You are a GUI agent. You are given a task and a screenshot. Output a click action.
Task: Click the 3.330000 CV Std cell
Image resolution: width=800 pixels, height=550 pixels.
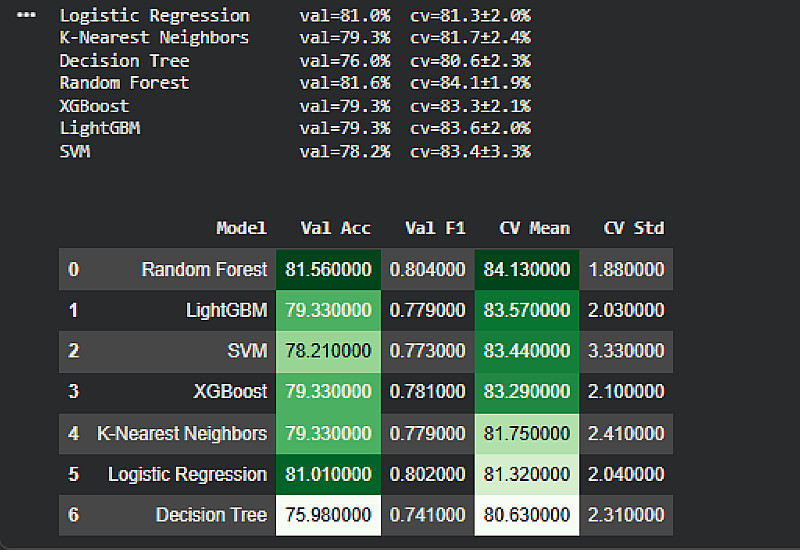tap(626, 351)
